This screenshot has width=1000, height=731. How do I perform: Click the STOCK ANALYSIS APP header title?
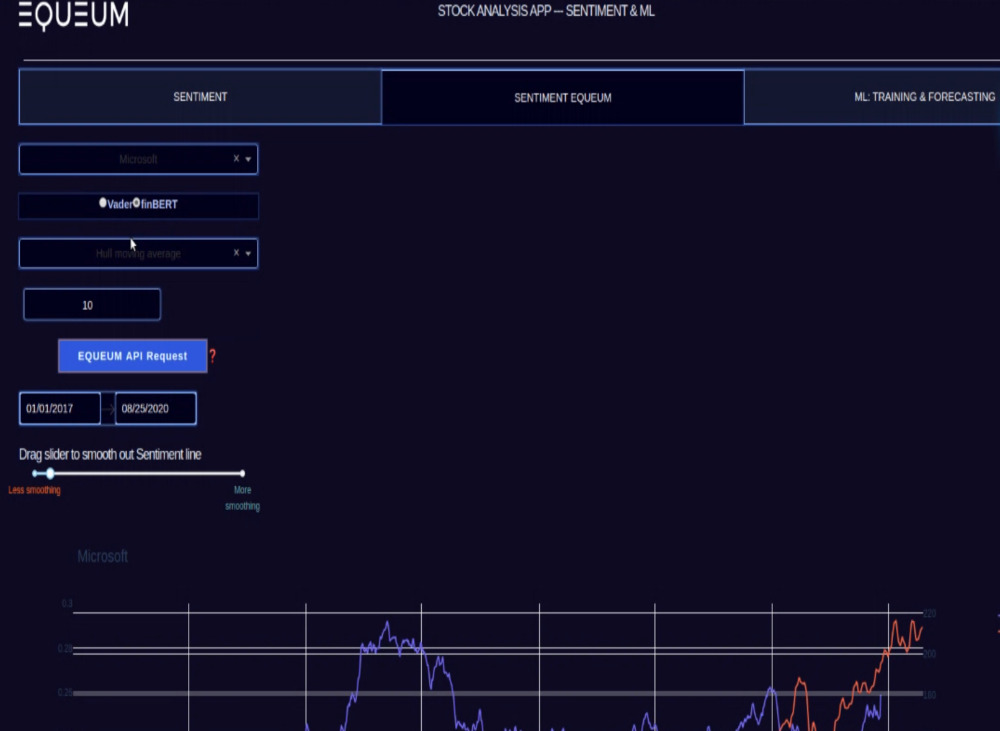546,11
